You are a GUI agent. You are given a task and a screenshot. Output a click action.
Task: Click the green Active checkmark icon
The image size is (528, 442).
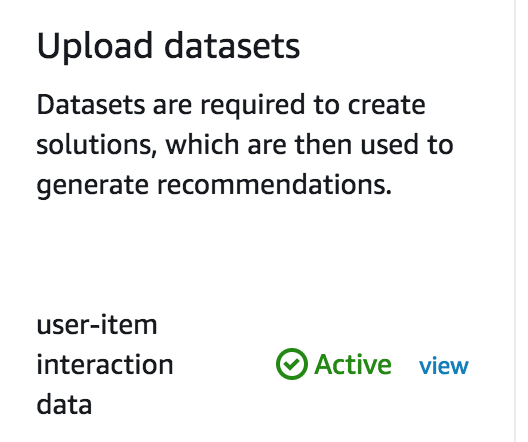(292, 364)
